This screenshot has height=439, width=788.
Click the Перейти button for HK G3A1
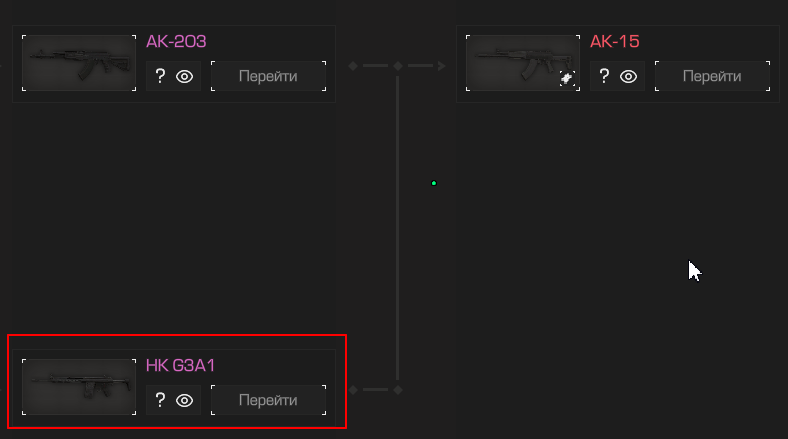(x=268, y=400)
